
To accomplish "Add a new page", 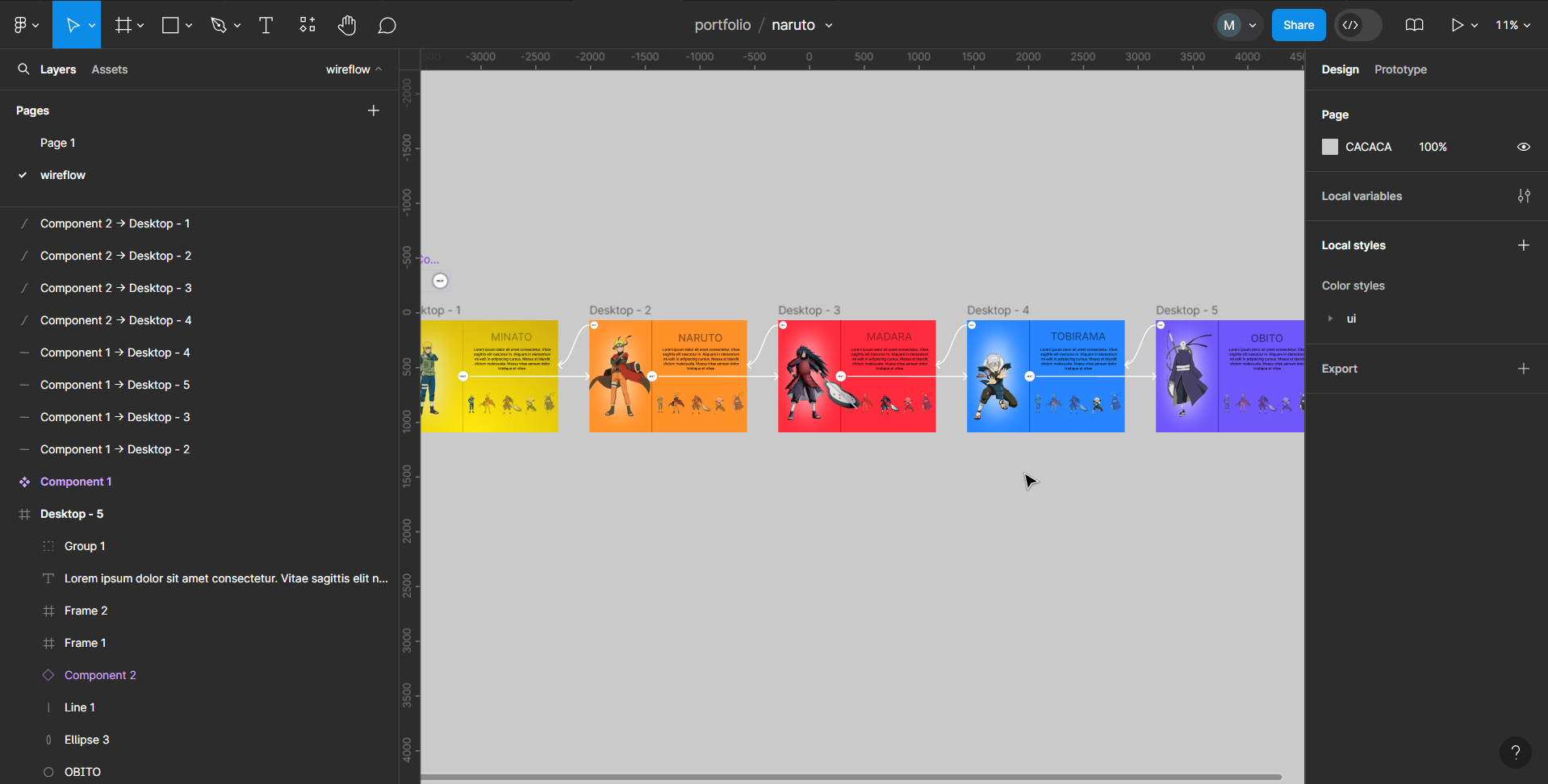I will click(374, 111).
